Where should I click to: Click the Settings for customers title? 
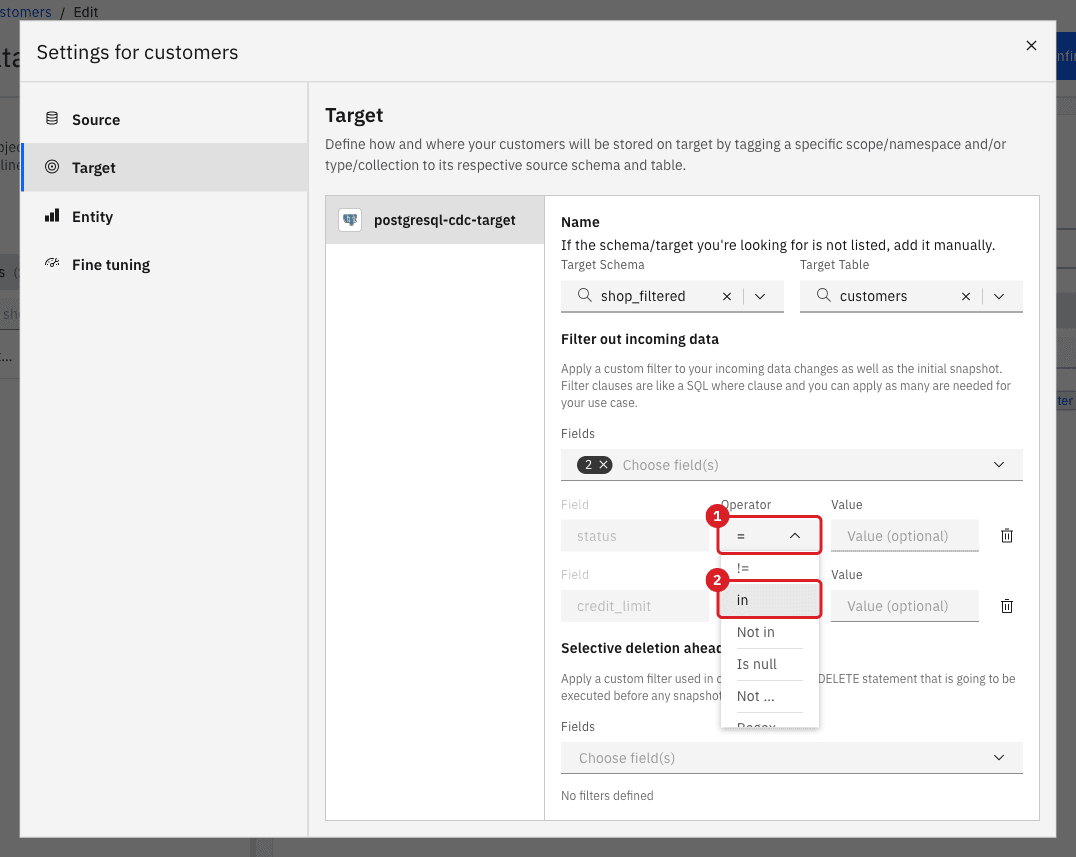tap(137, 52)
